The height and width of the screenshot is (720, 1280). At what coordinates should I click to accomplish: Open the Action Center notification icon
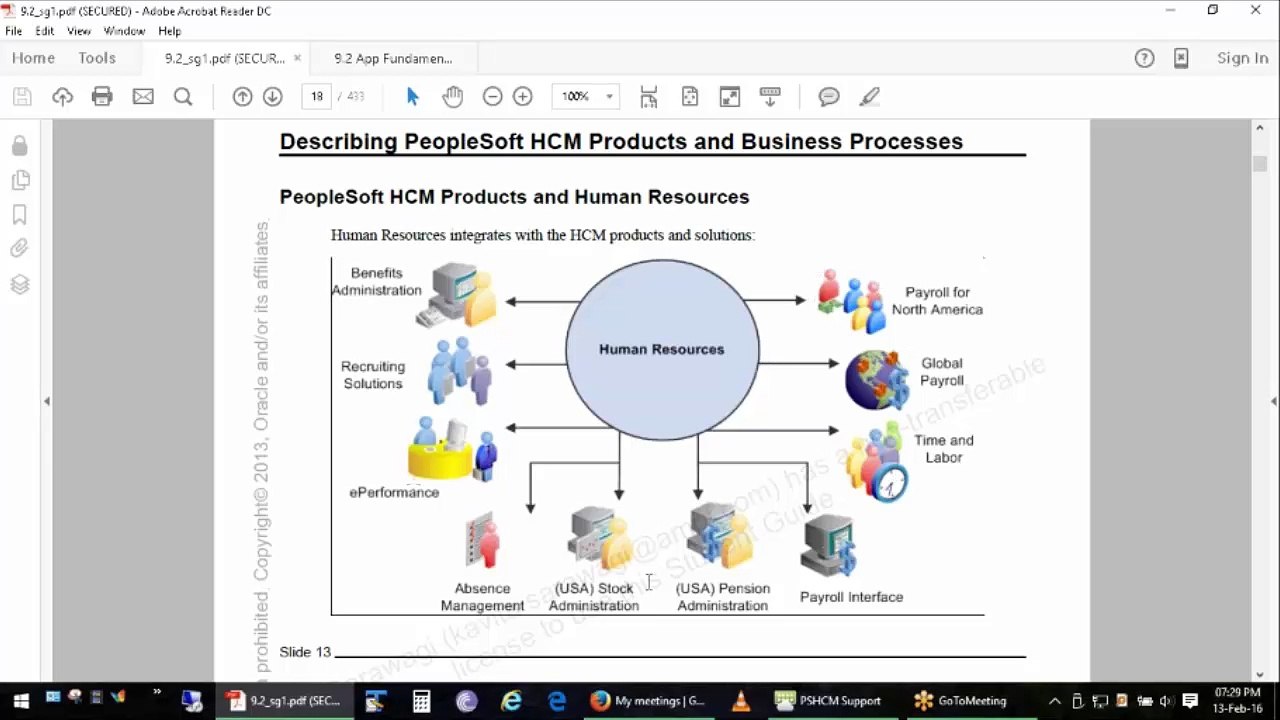(1190, 701)
